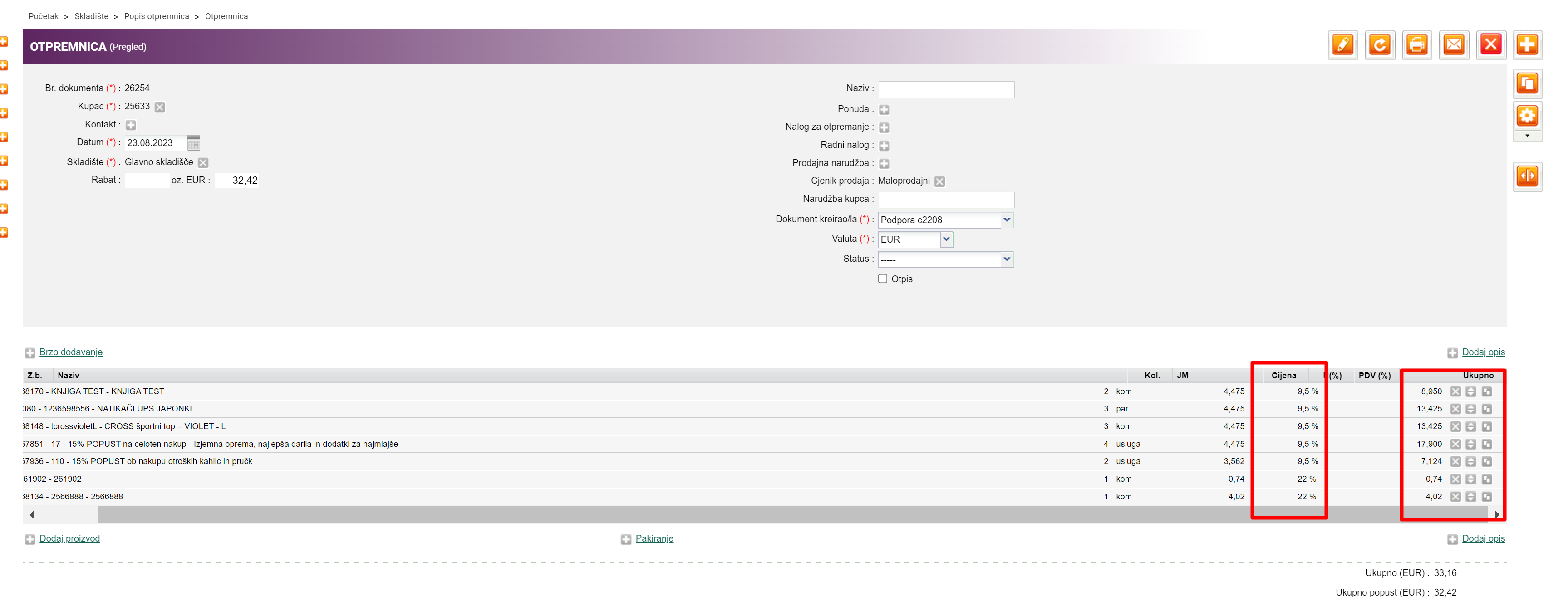Open Popis otpremnica breadcrumb
1568x606 pixels.
[157, 16]
